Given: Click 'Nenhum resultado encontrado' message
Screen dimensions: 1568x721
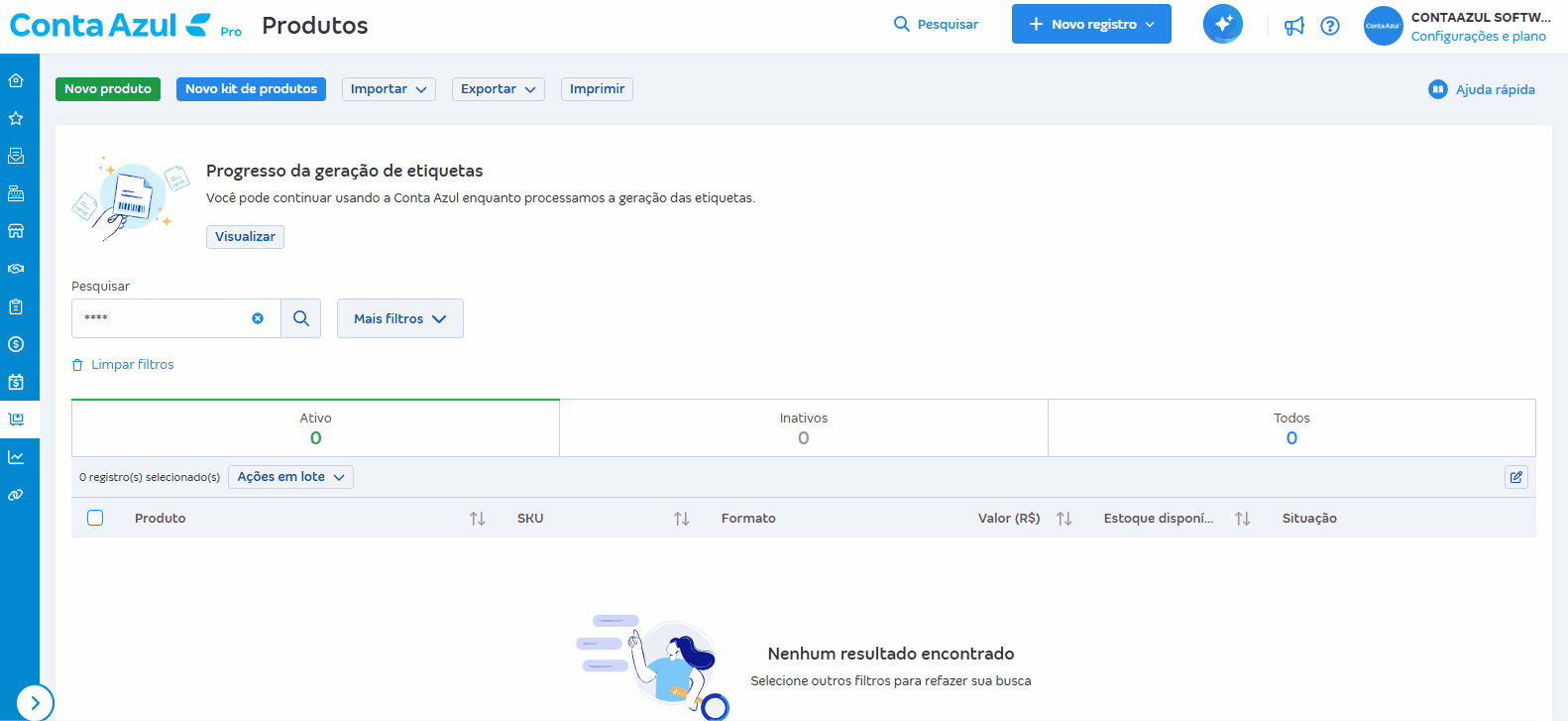Looking at the screenshot, I should 891,654.
